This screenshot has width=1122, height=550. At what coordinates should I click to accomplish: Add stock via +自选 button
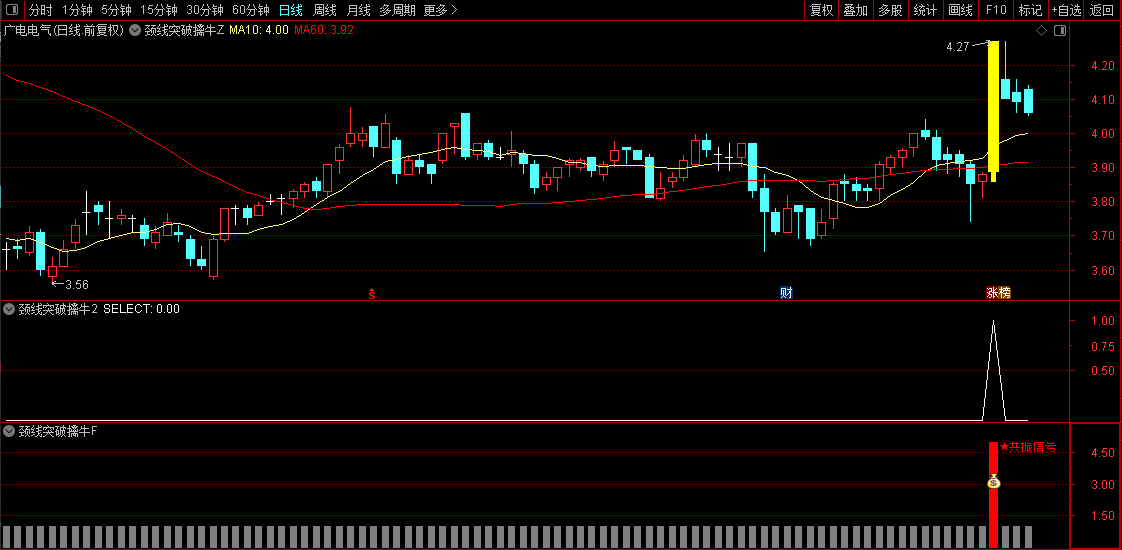coord(1066,10)
